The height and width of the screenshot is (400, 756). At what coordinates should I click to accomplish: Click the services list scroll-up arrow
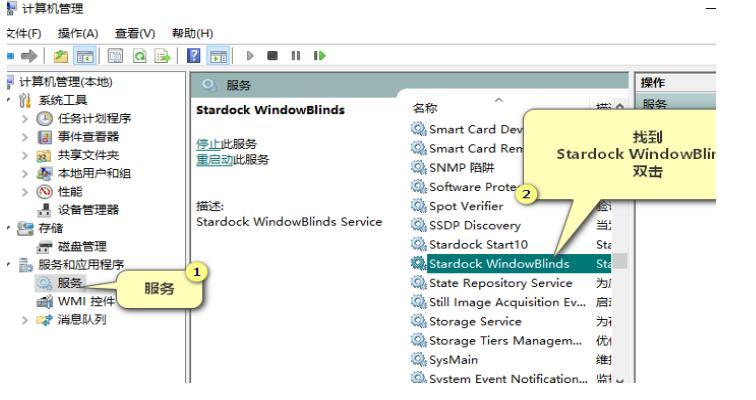[x=620, y=106]
